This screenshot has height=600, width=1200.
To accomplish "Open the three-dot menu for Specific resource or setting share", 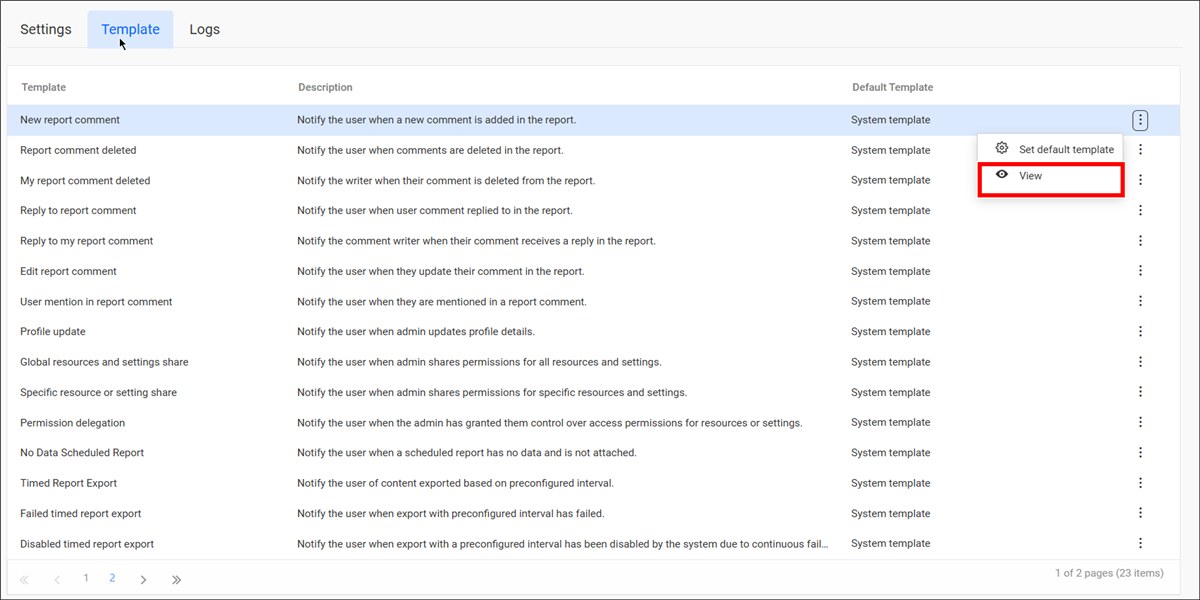I will [1140, 392].
